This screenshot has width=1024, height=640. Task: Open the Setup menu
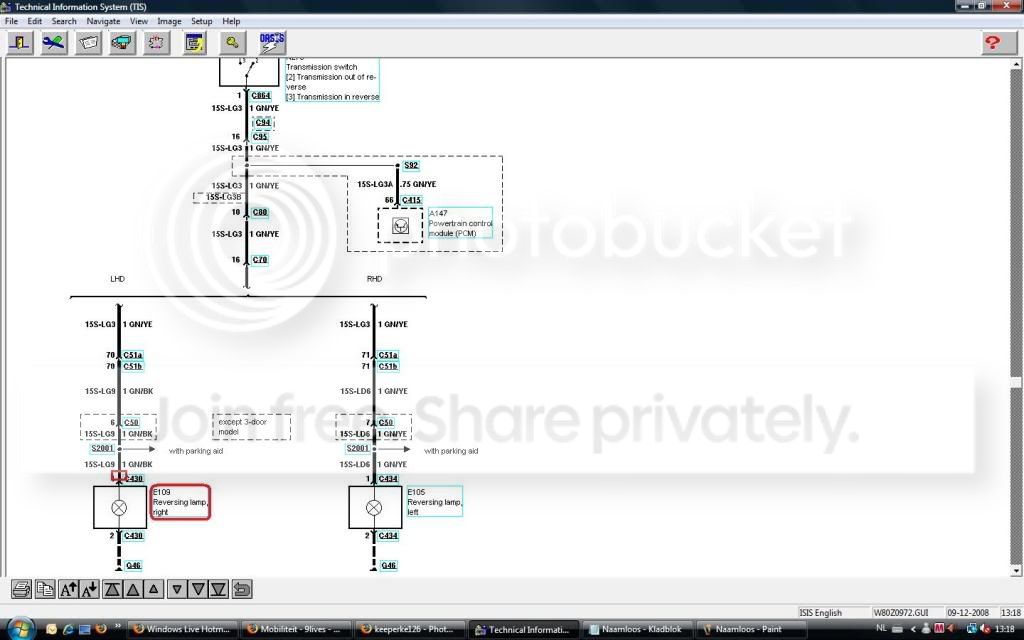tap(202, 21)
